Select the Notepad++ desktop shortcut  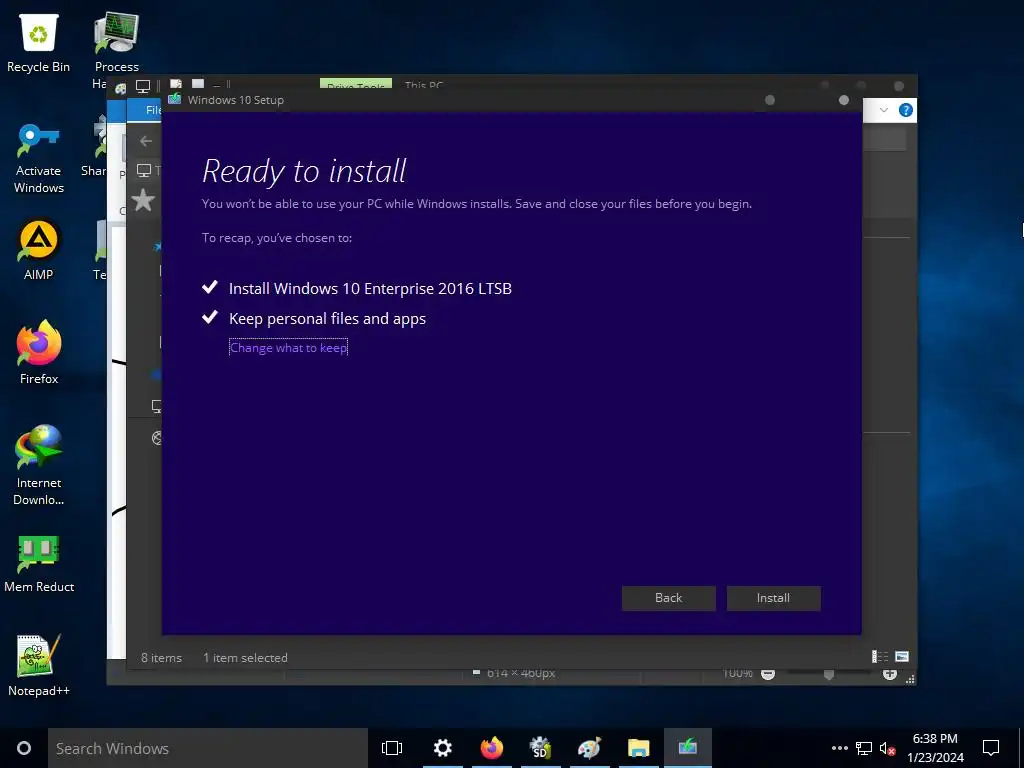coord(39,665)
